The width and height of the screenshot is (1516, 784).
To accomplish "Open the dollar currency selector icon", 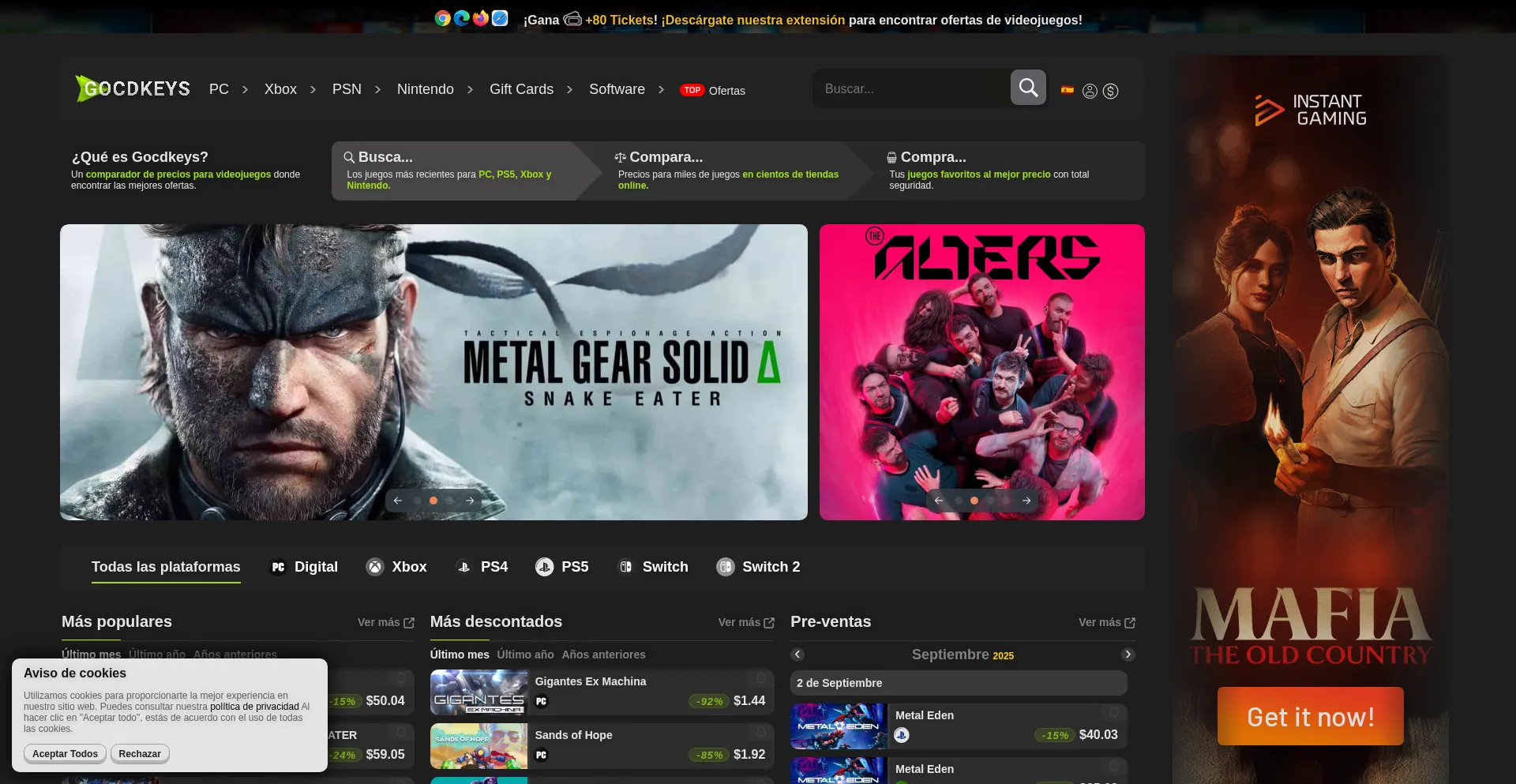I will pos(1110,92).
